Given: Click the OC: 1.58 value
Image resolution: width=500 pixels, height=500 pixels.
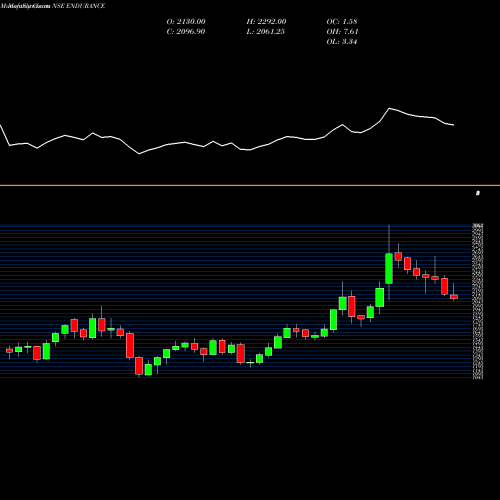Looking at the screenshot, I should 342,22.
